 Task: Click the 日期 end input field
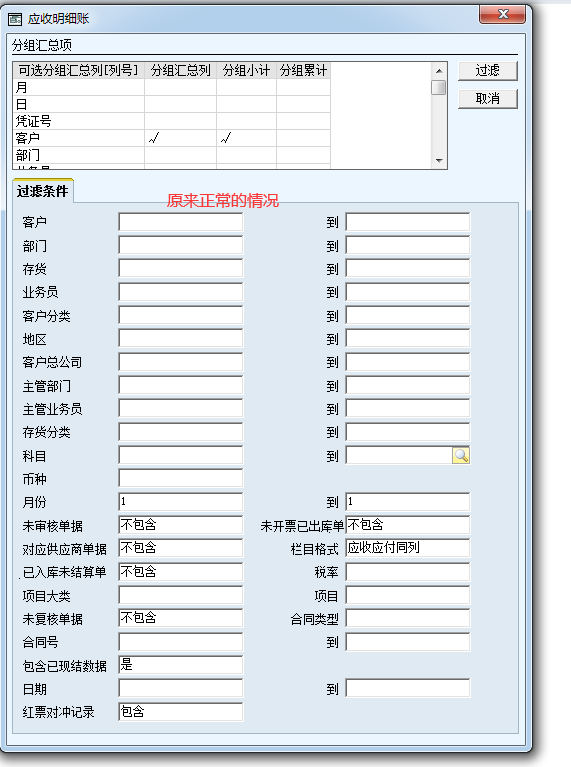(x=408, y=688)
